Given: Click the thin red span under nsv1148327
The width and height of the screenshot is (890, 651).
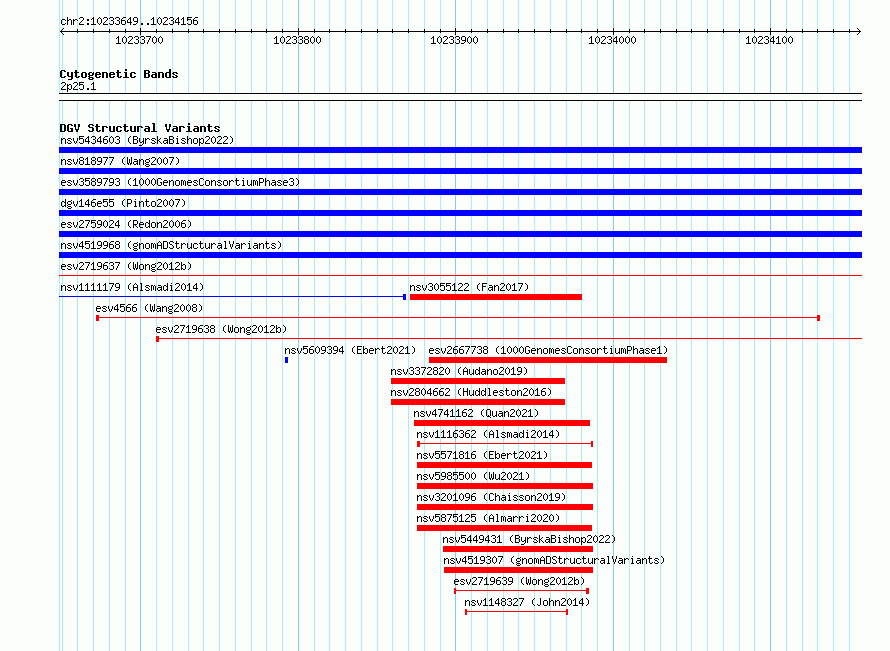Looking at the screenshot, I should tap(517, 612).
